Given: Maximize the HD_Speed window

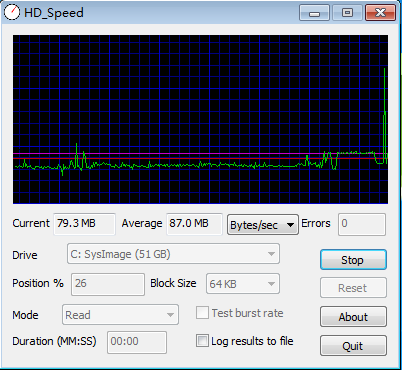Looking at the screenshot, I should click(347, 13).
